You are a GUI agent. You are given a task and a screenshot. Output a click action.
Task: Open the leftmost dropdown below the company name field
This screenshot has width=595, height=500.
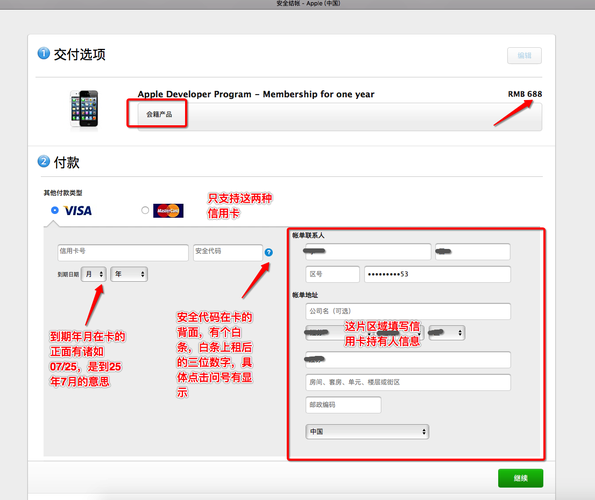(338, 333)
